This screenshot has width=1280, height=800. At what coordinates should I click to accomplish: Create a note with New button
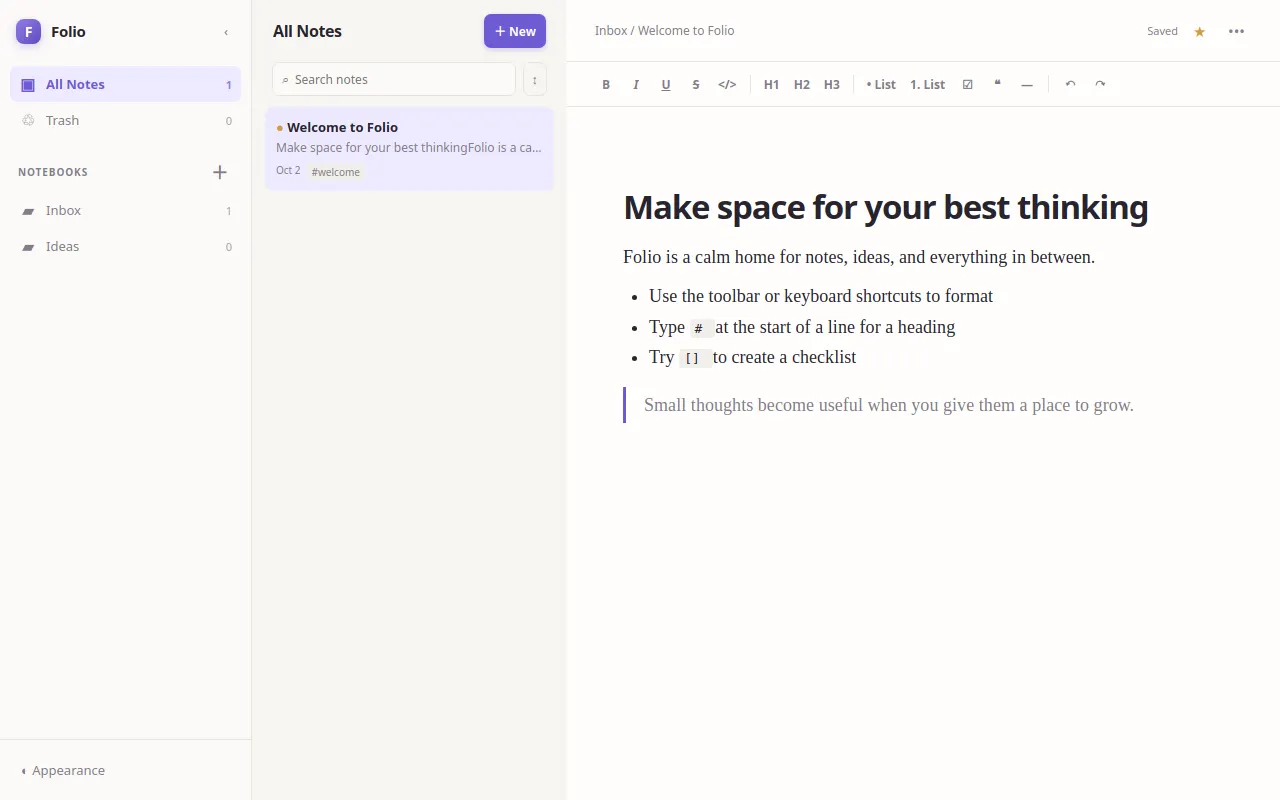click(515, 31)
